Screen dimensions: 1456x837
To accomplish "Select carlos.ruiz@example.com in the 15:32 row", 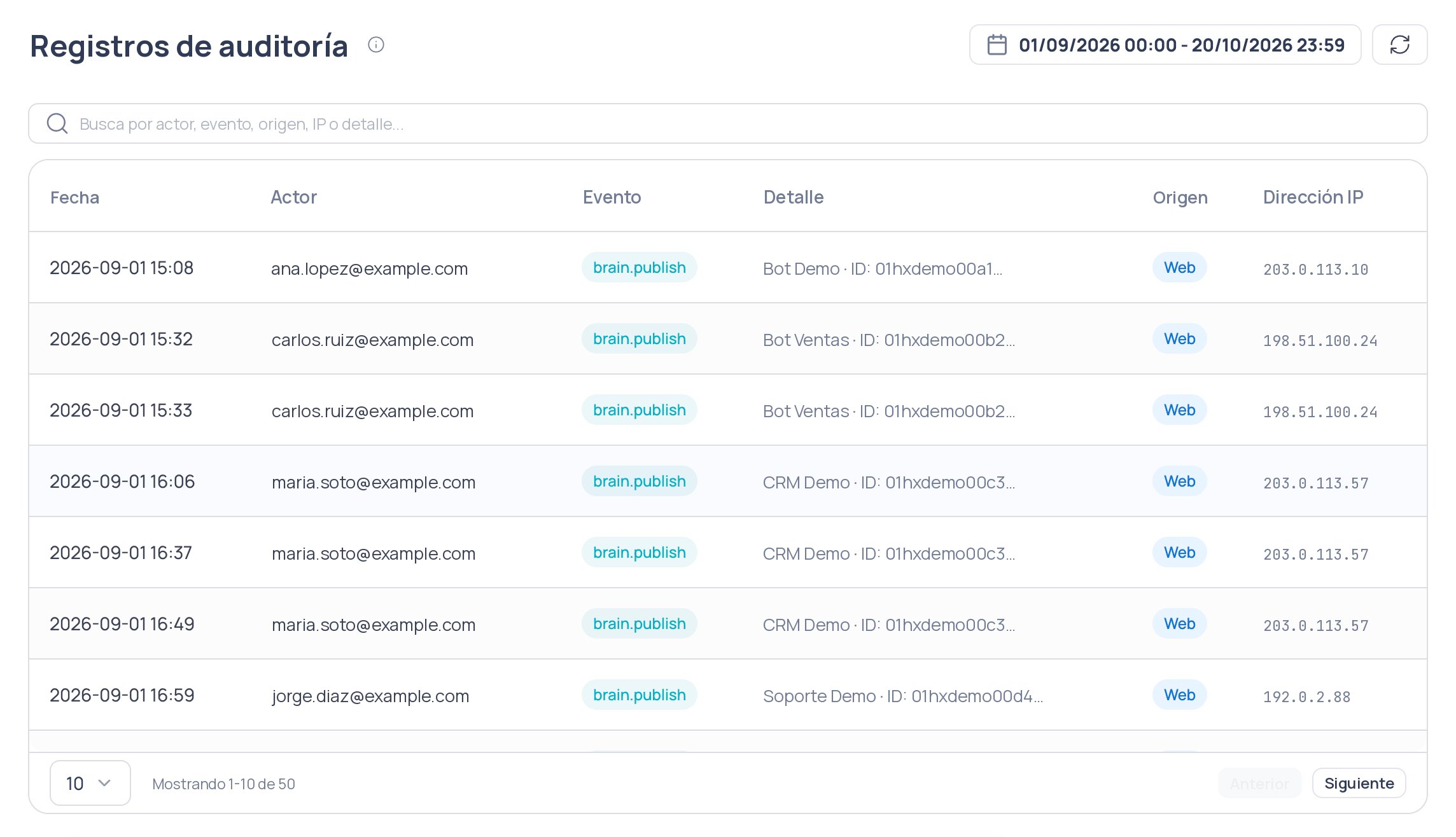I will (x=372, y=340).
